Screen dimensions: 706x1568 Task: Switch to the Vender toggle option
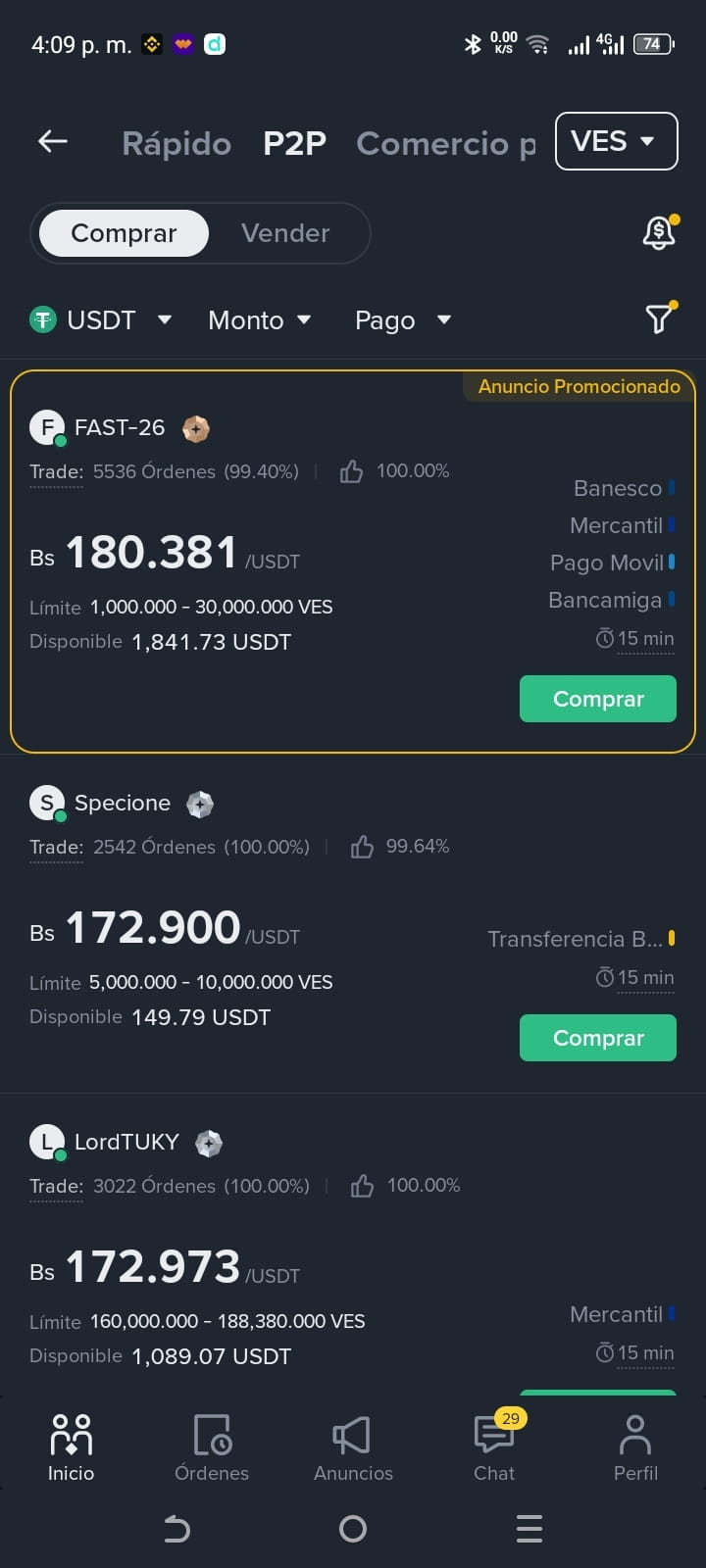tap(285, 233)
